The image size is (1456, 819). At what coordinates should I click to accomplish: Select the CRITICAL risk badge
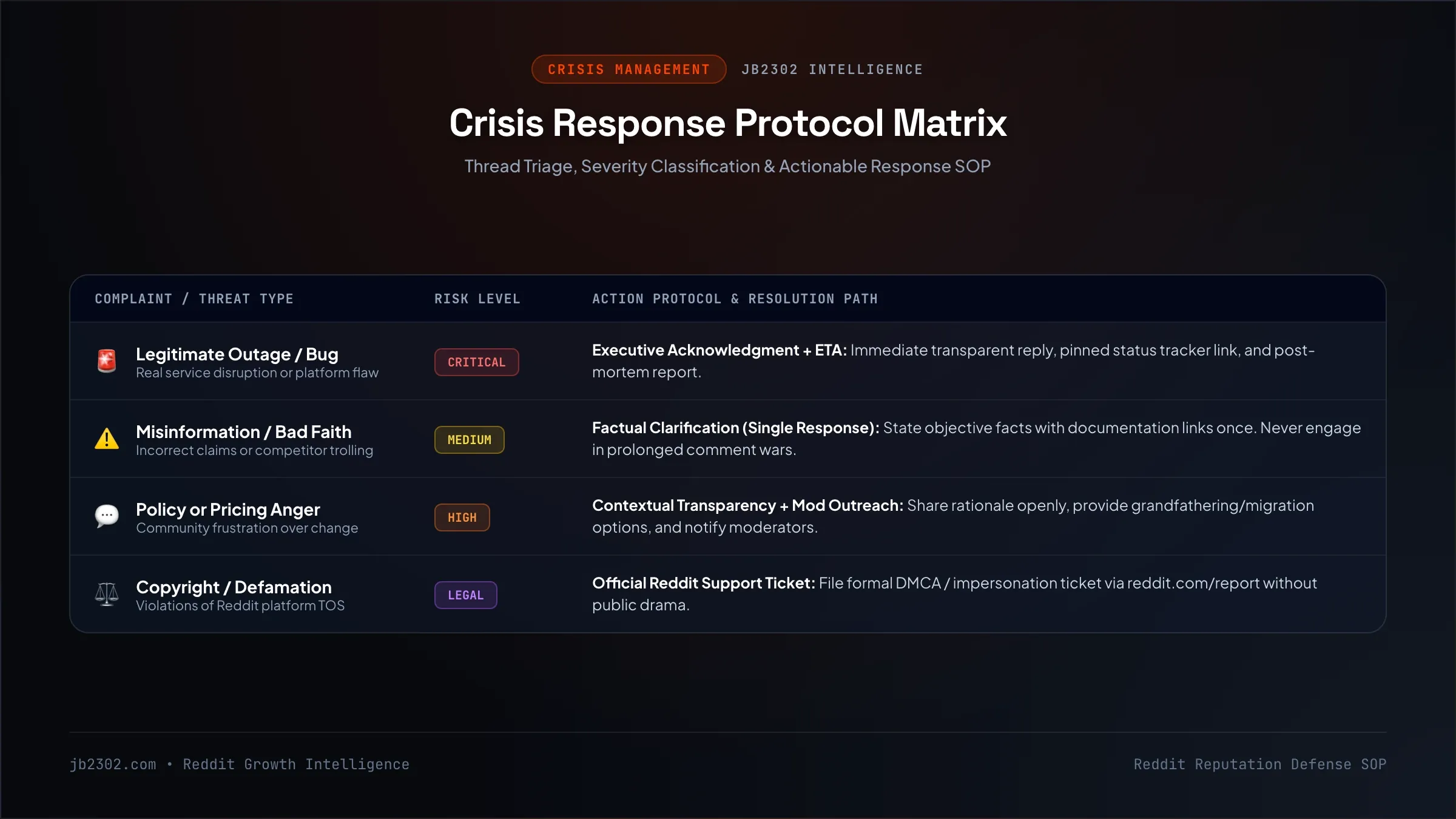[476, 362]
